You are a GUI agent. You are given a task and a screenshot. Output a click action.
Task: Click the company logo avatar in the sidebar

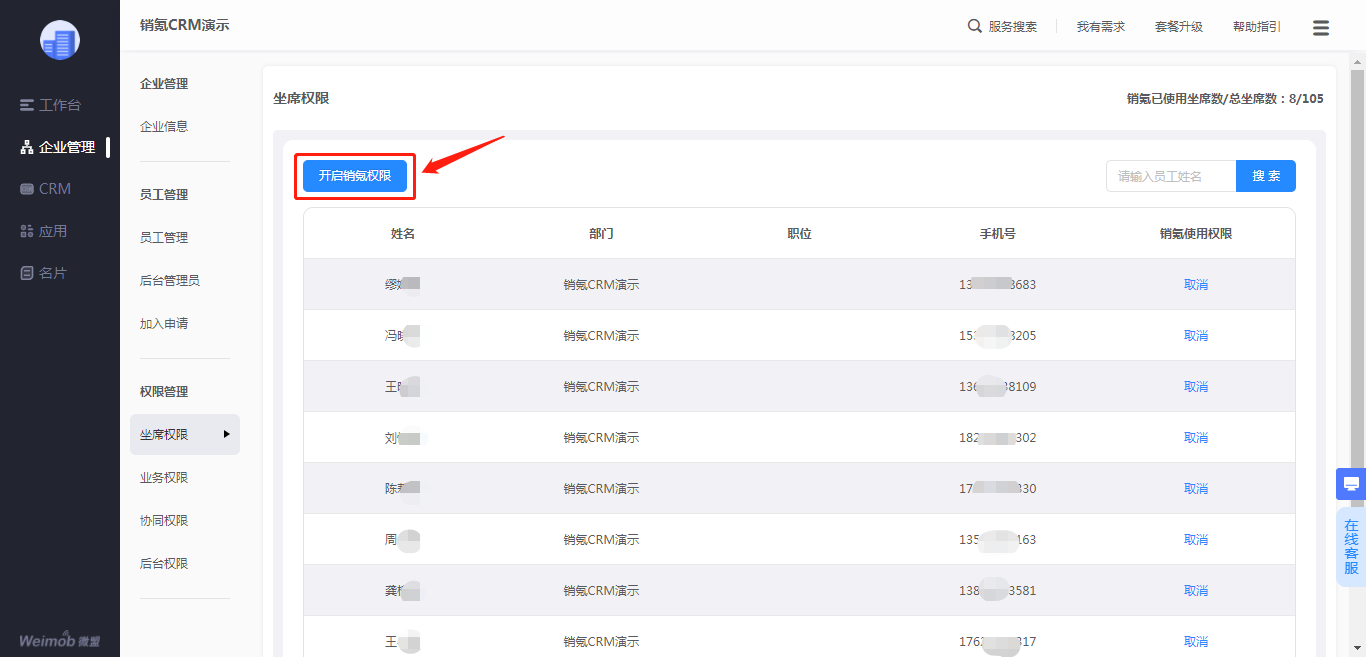[60, 40]
